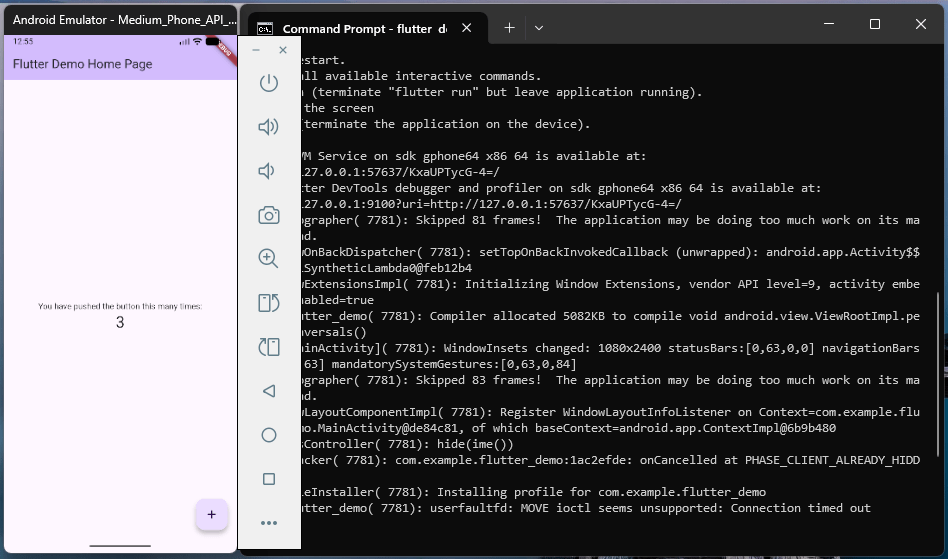Take a screenshot with the camera icon
Image resolution: width=948 pixels, height=559 pixels.
pos(269,215)
